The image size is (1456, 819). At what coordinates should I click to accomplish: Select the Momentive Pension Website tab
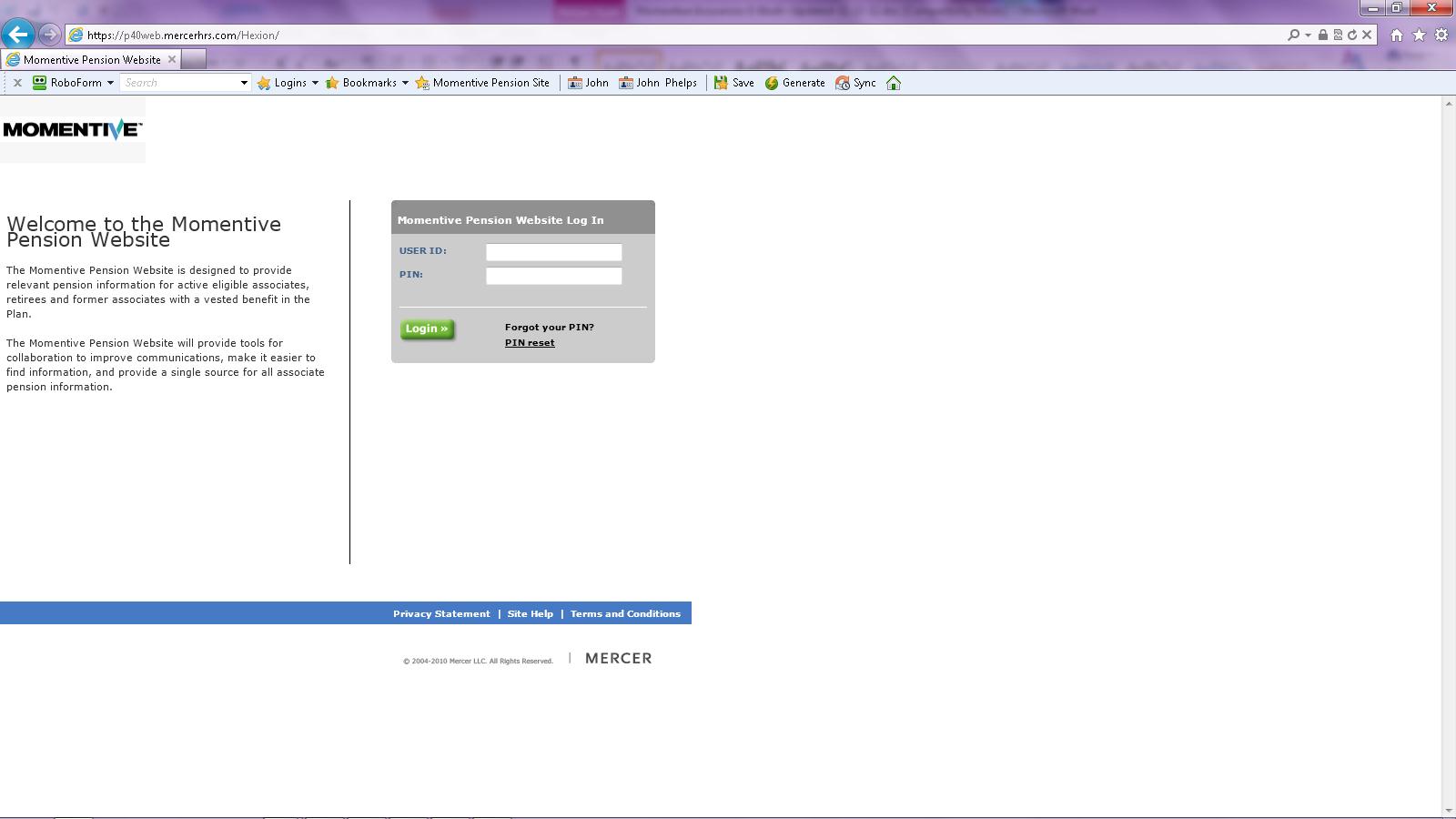click(91, 59)
